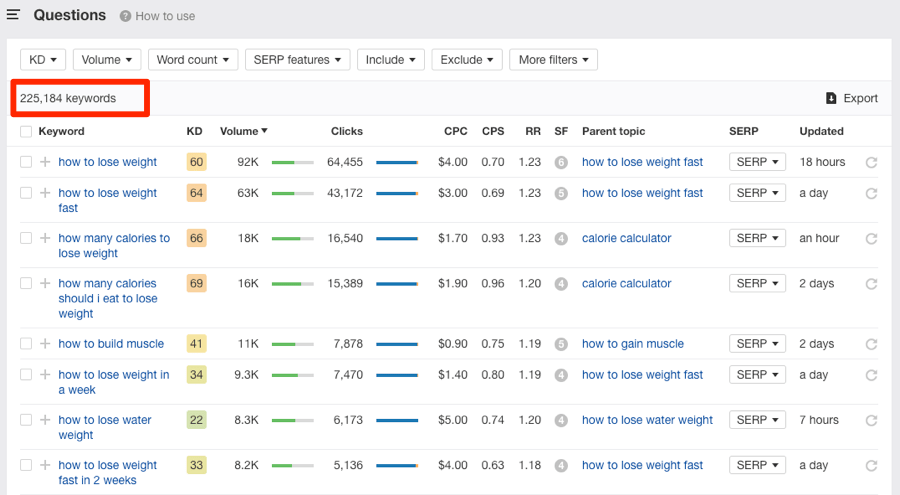Open the hamburger menu next to Questions
Screen dimensions: 900x495
(x=13, y=15)
